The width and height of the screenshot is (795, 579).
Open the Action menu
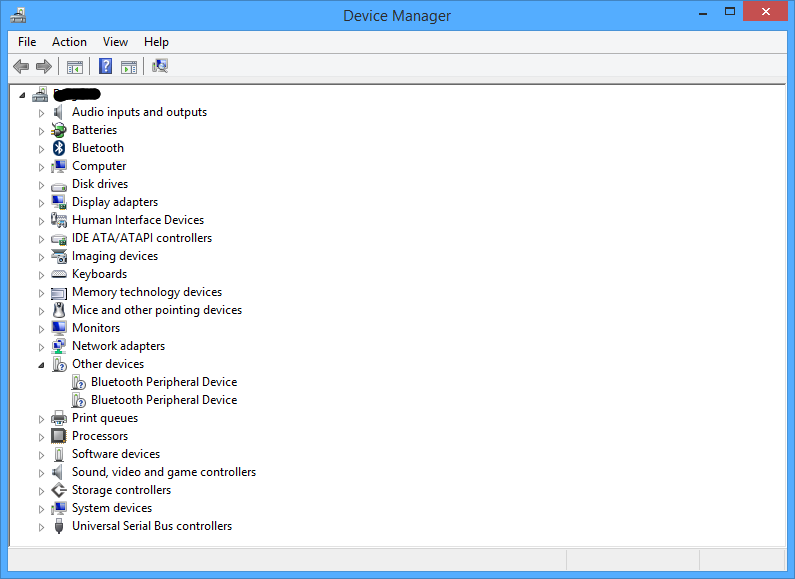coord(69,42)
